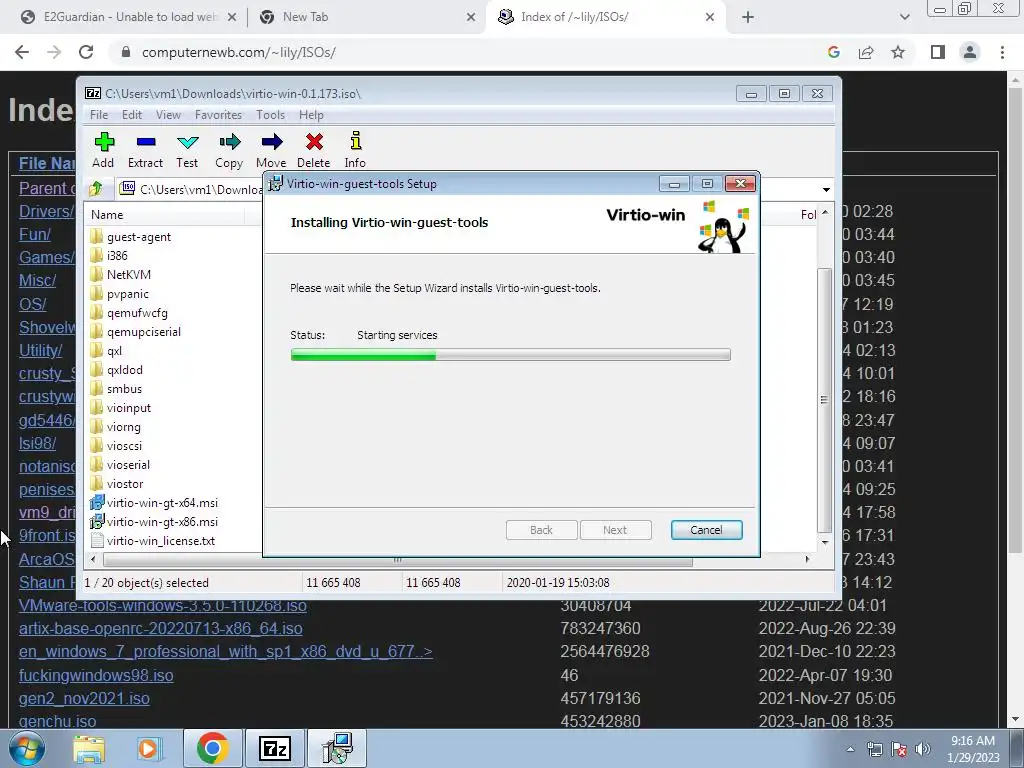
Task: Select the vioscsi folder
Action: pyautogui.click(x=124, y=445)
